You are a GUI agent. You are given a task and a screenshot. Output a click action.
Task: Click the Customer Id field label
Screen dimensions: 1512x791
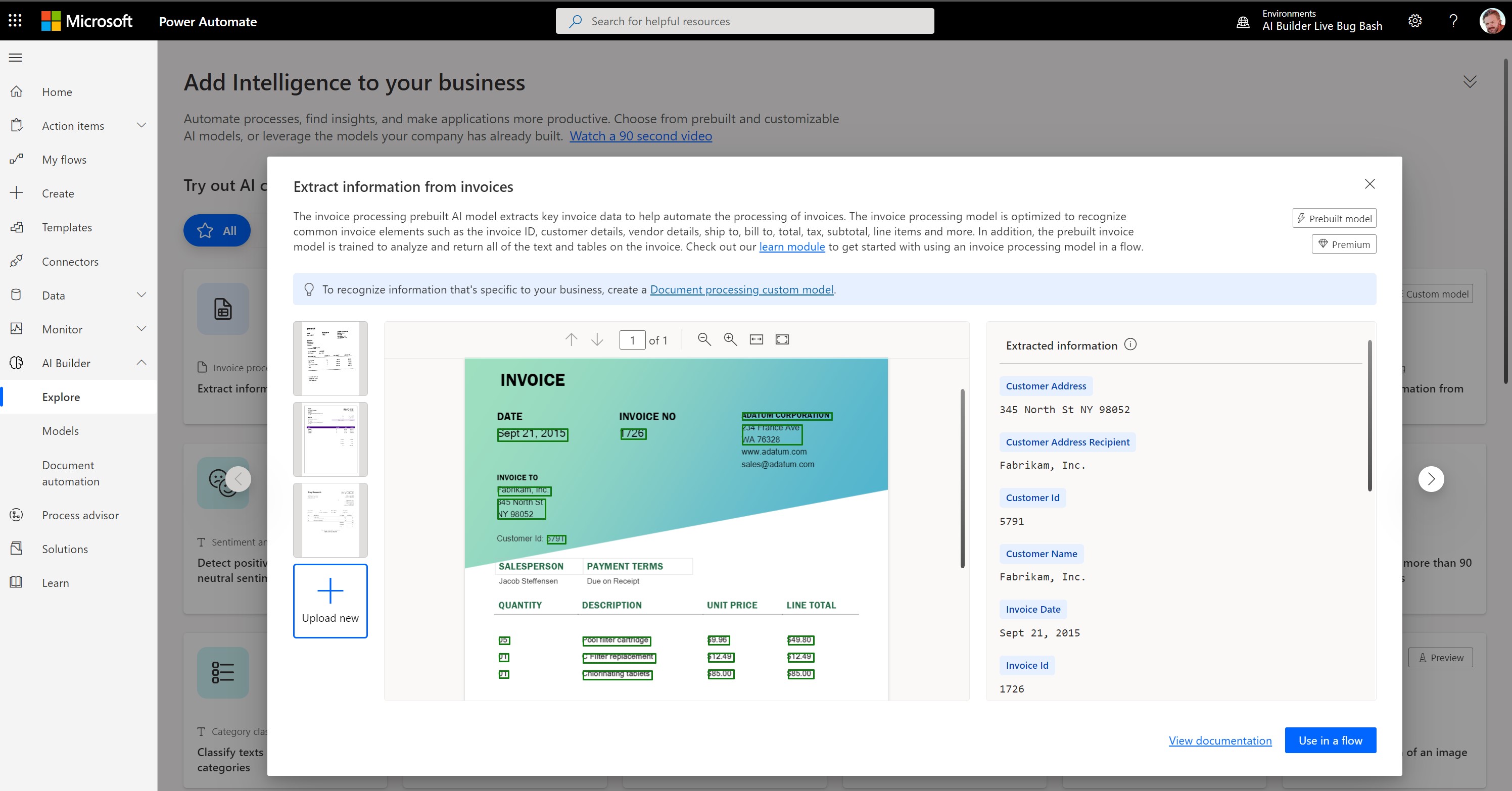tap(1032, 498)
